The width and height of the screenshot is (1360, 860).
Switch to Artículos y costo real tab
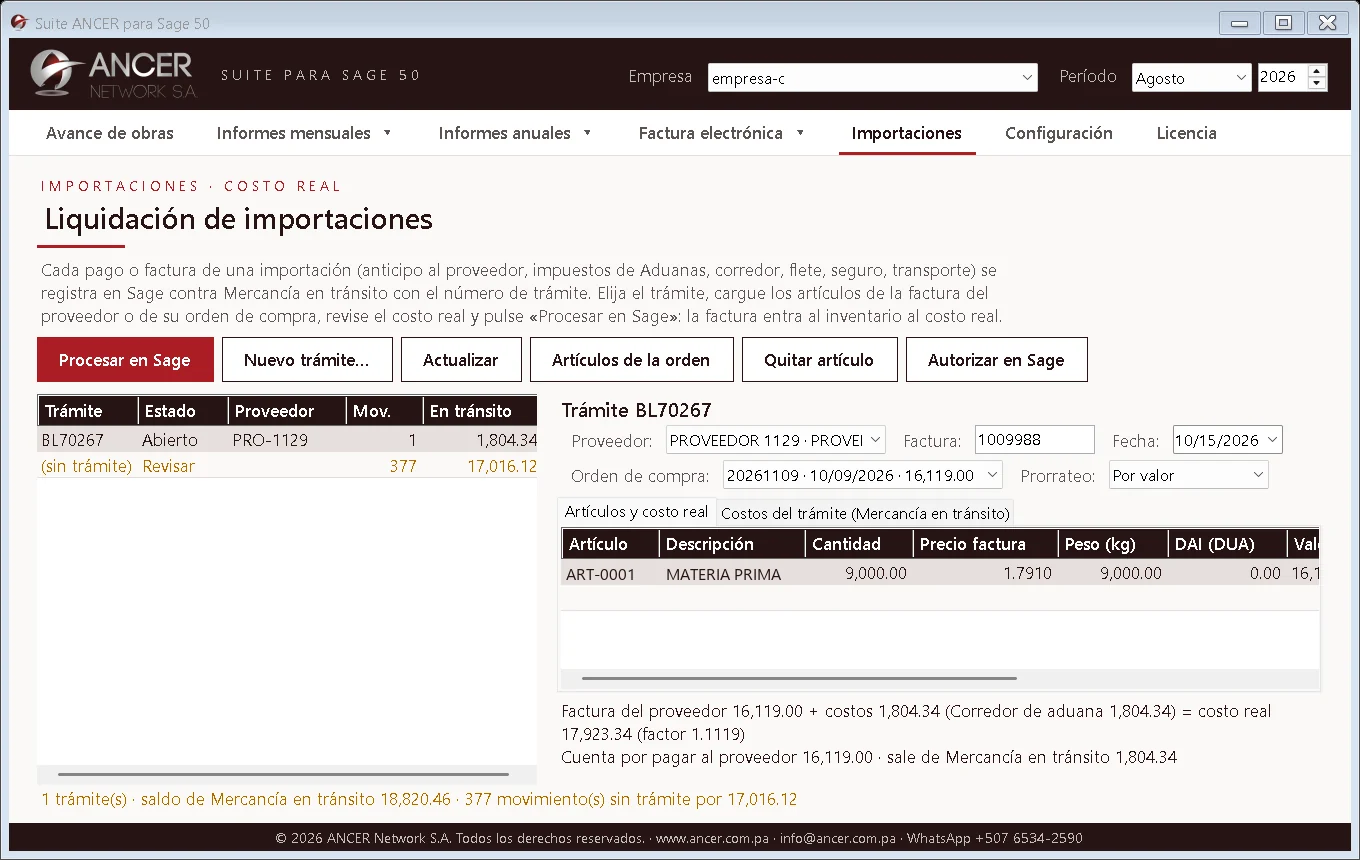tap(637, 512)
